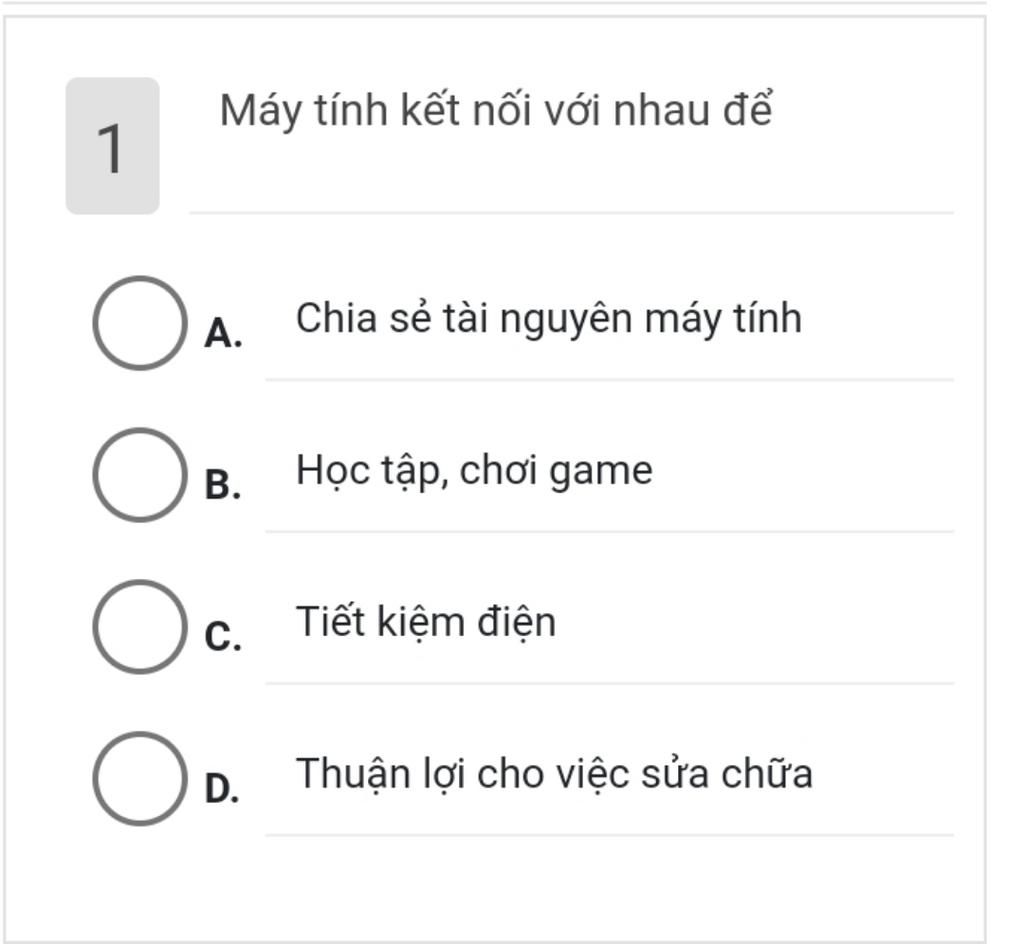The height and width of the screenshot is (944, 1024).
Task: Select radio button for answer A
Action: pyautogui.click(x=140, y=323)
